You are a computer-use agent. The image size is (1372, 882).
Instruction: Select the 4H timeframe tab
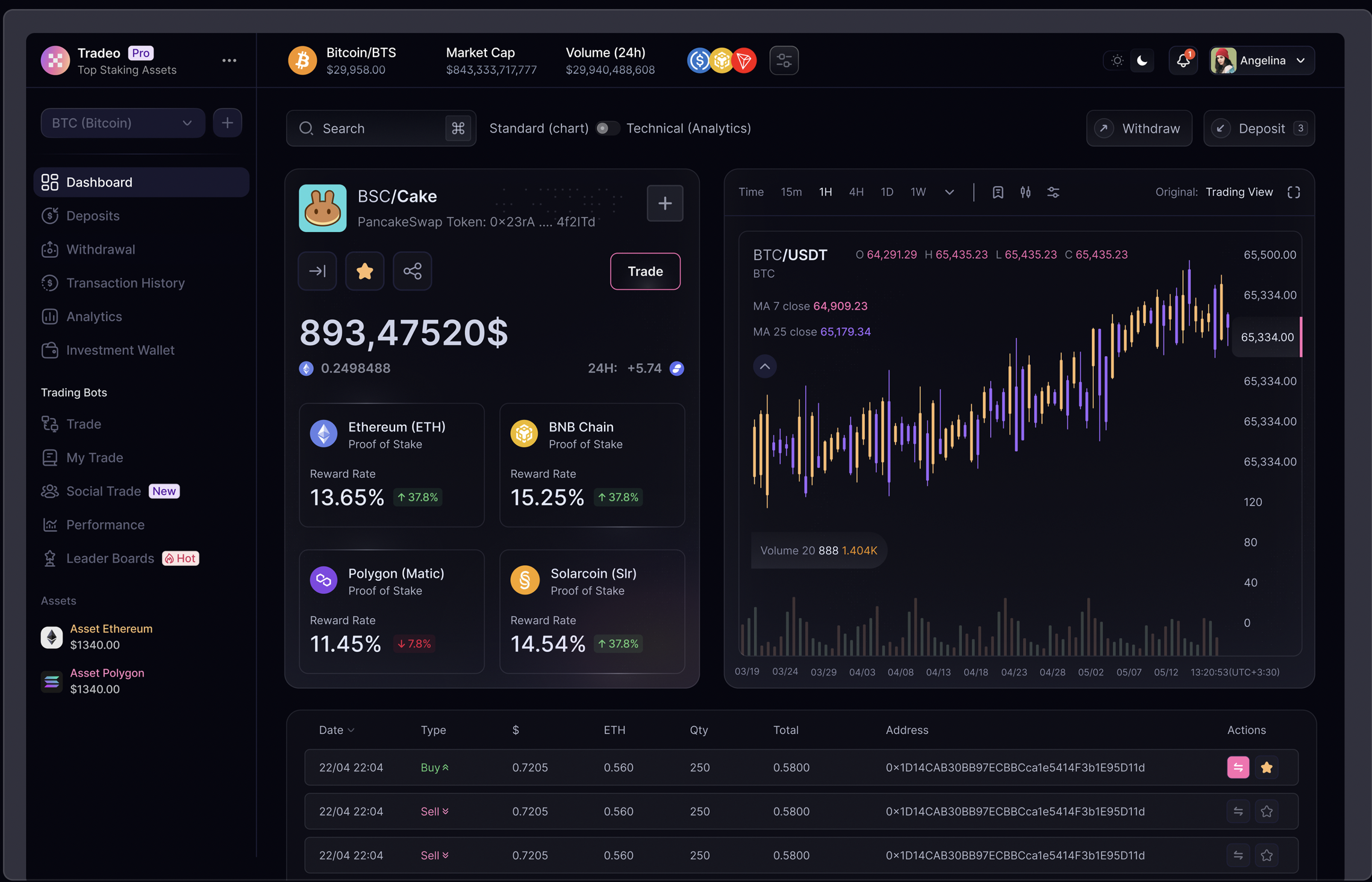pos(856,192)
